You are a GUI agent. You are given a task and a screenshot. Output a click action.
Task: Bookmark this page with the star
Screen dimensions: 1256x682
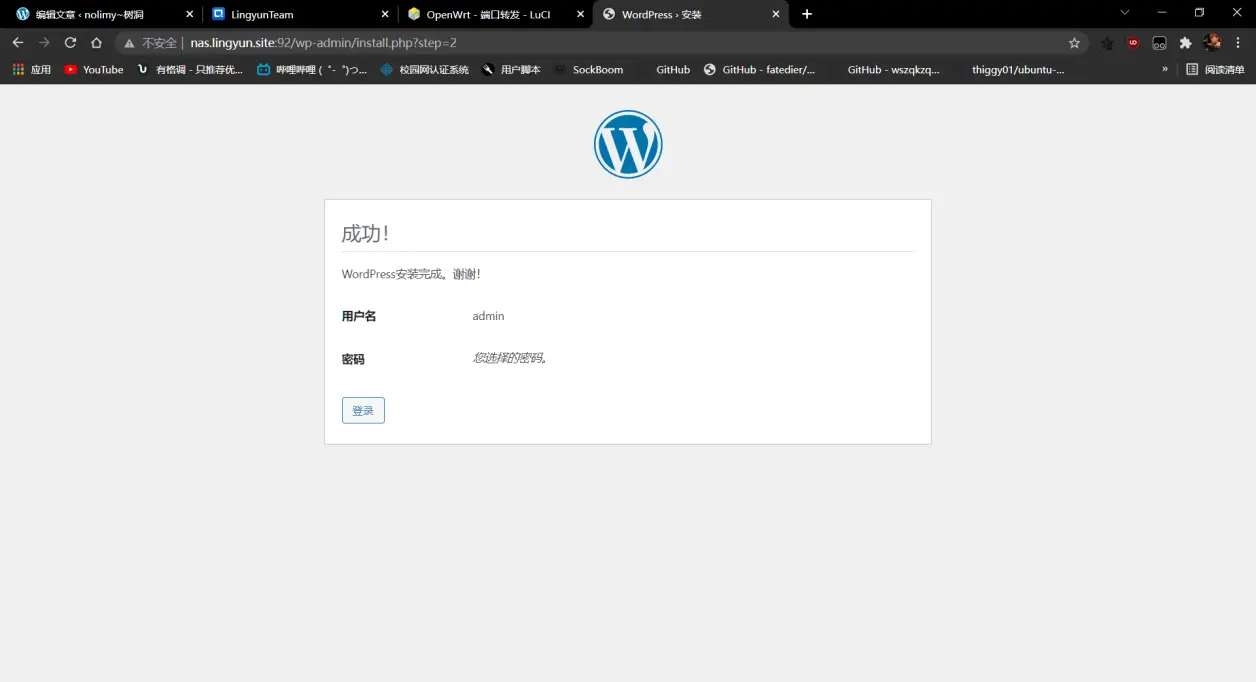point(1074,43)
